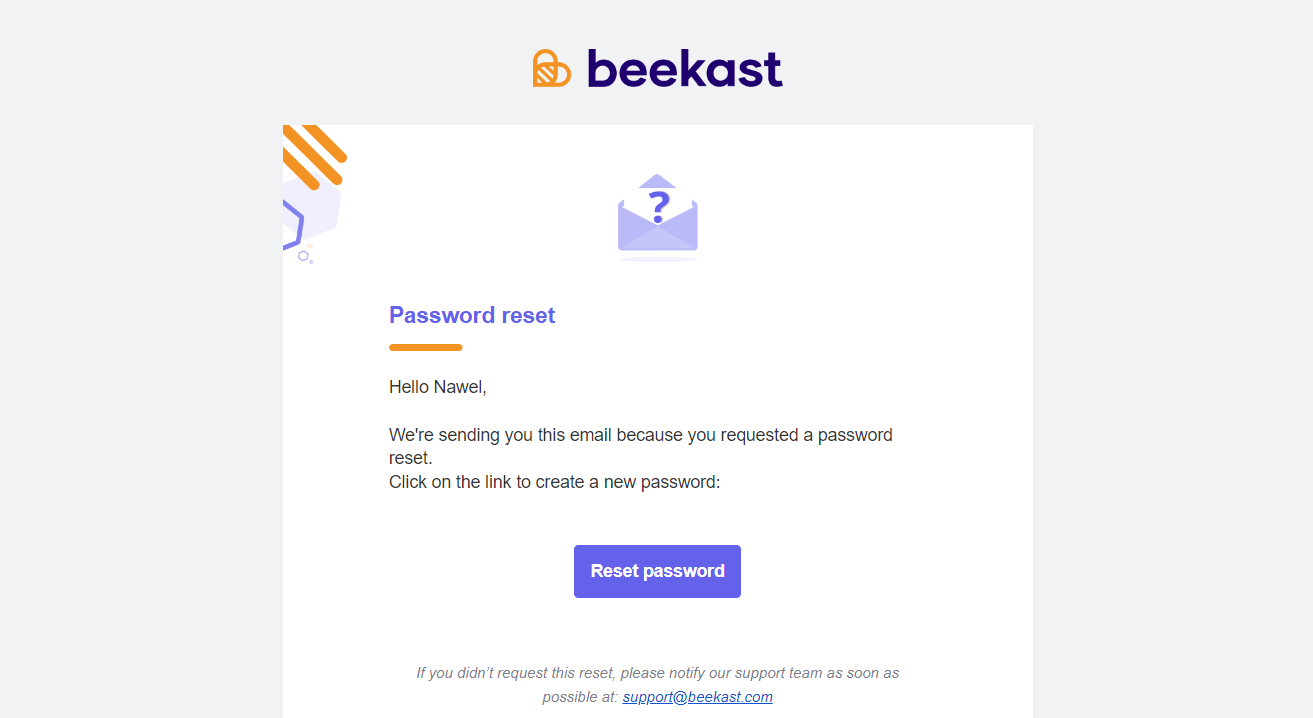Click the purple hexagon outline decoration

click(x=292, y=223)
